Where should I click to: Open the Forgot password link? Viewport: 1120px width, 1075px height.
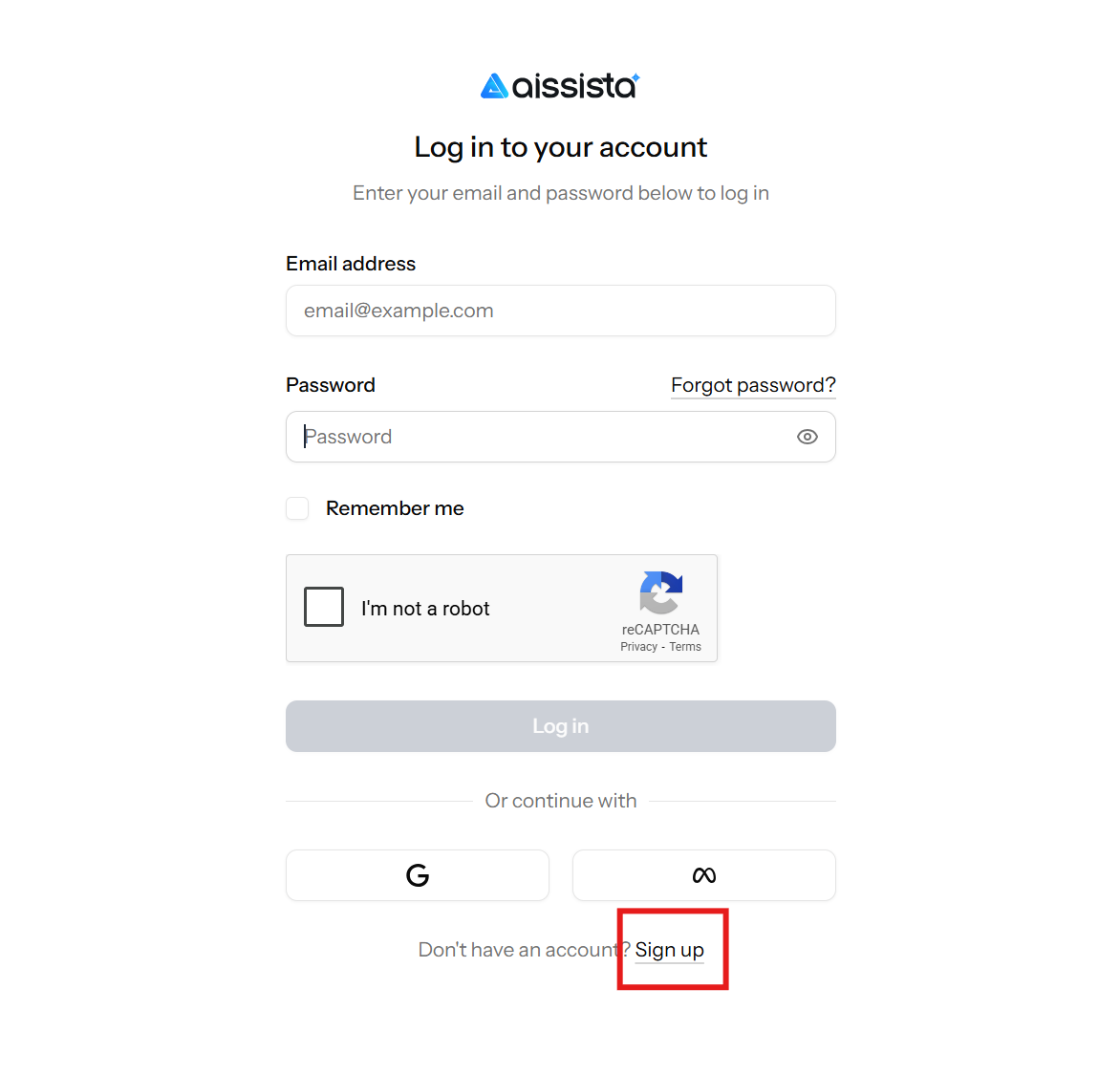(x=753, y=385)
